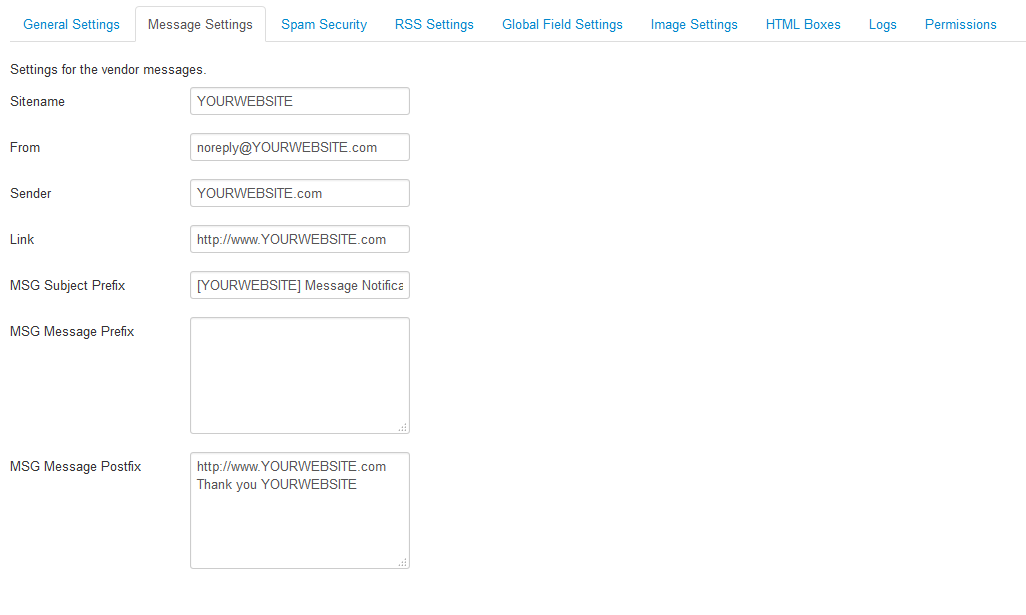
Task: Focus the From email address field
Action: click(299, 147)
